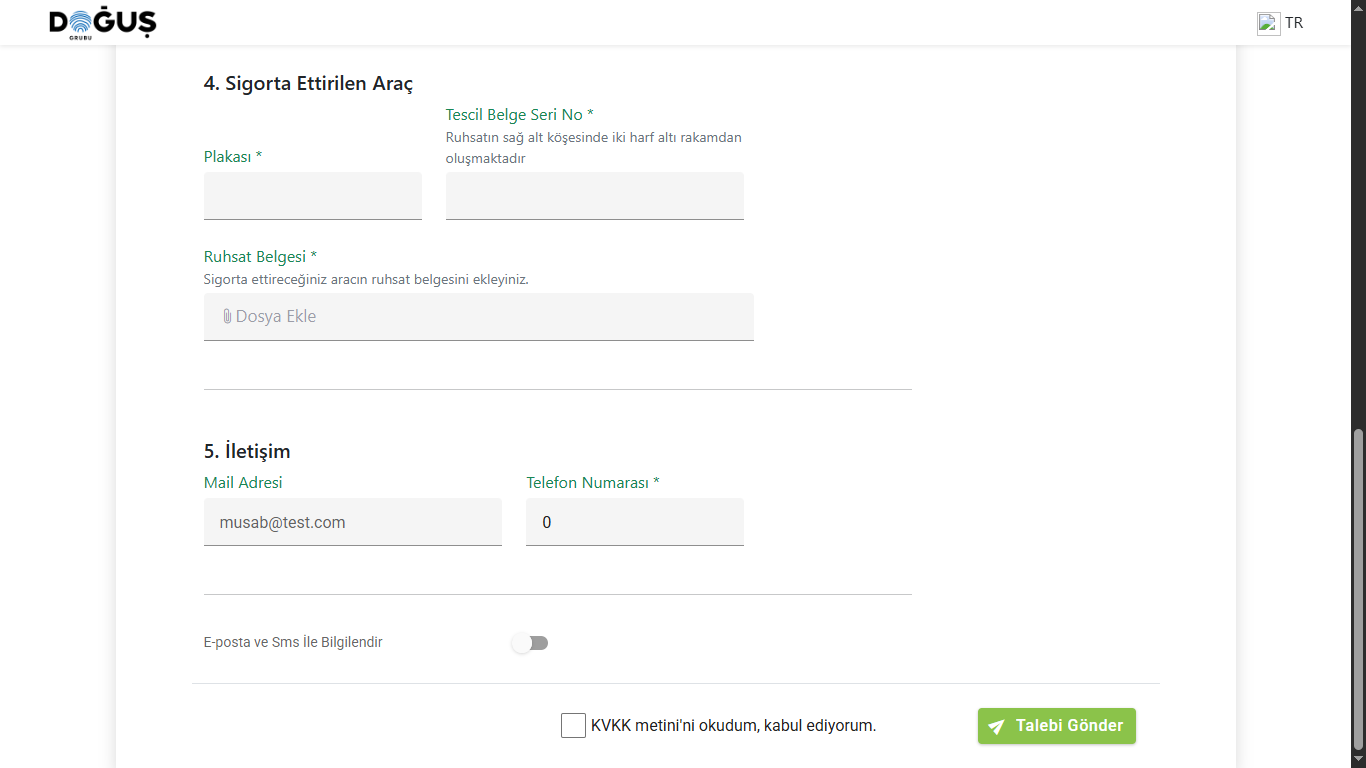Click the paperclip icon in Dosya Ekle
The height and width of the screenshot is (768, 1366).
[x=227, y=316]
